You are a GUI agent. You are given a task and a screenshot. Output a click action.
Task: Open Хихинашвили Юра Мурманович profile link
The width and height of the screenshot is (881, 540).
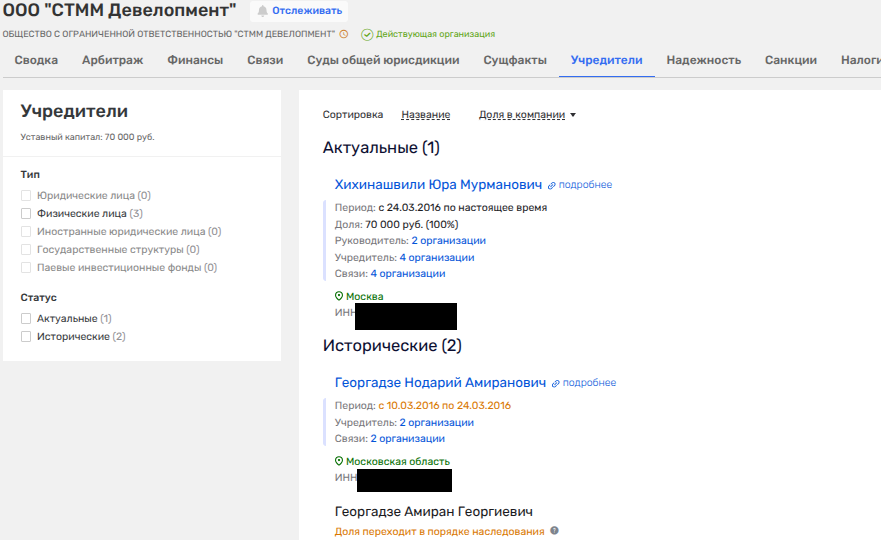438,185
